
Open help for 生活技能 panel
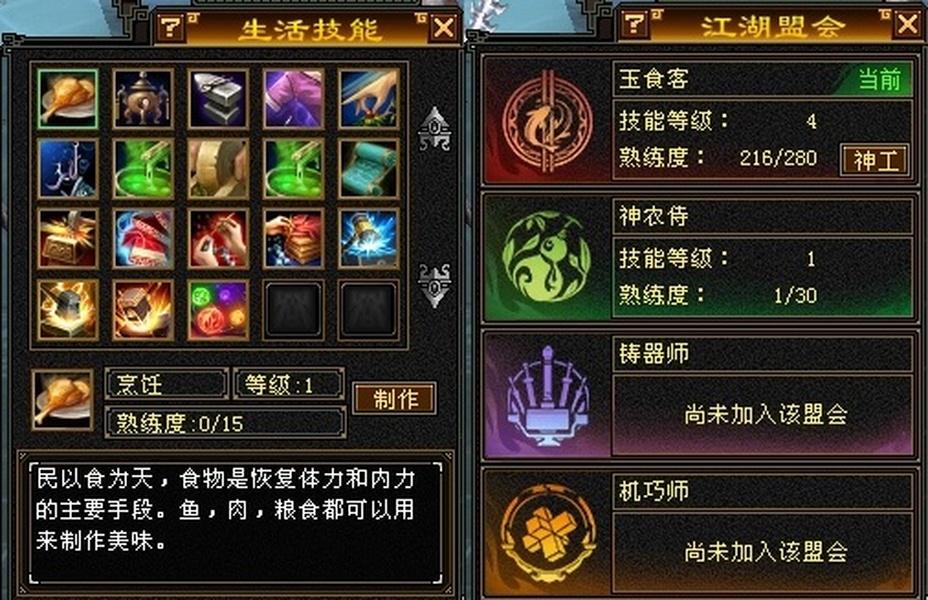pos(171,27)
